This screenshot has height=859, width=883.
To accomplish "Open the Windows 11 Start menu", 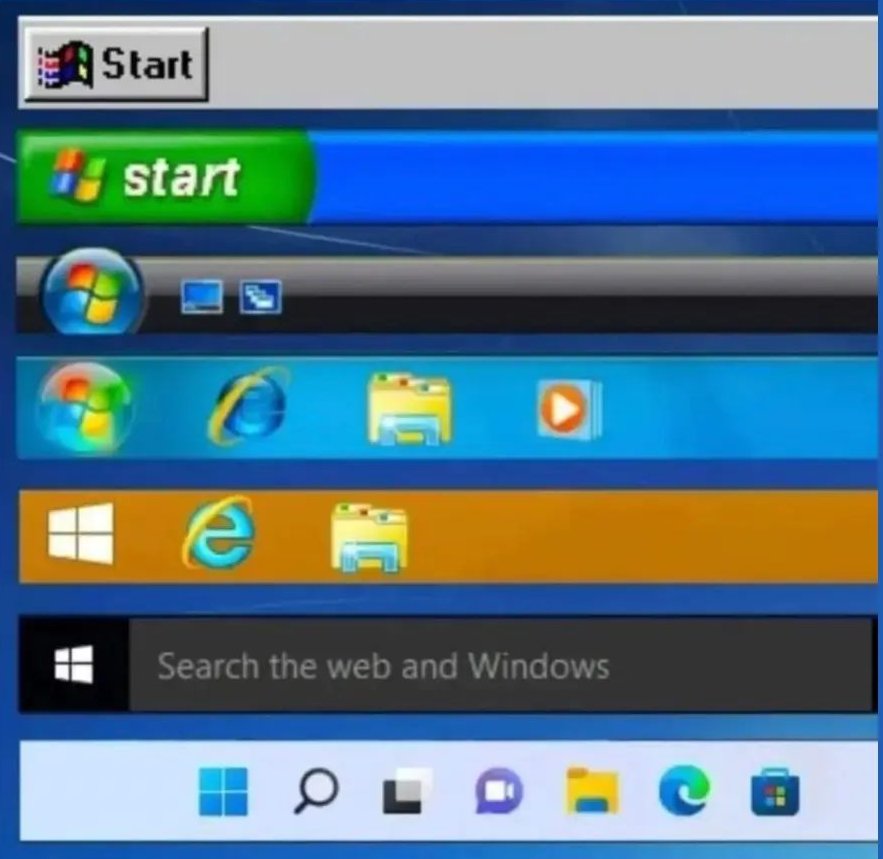I will 223,791.
